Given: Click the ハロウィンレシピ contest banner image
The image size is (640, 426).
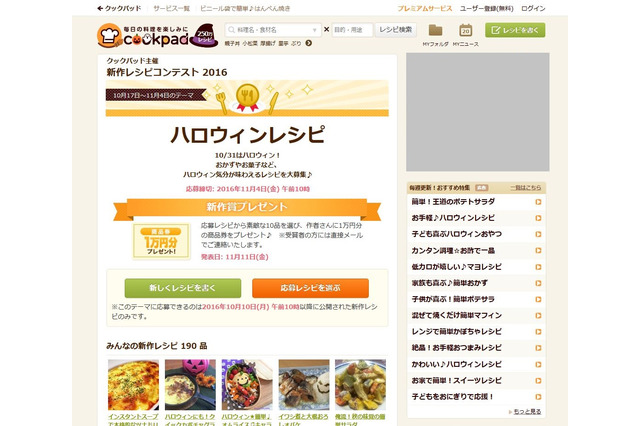Looking at the screenshot, I should 247,98.
